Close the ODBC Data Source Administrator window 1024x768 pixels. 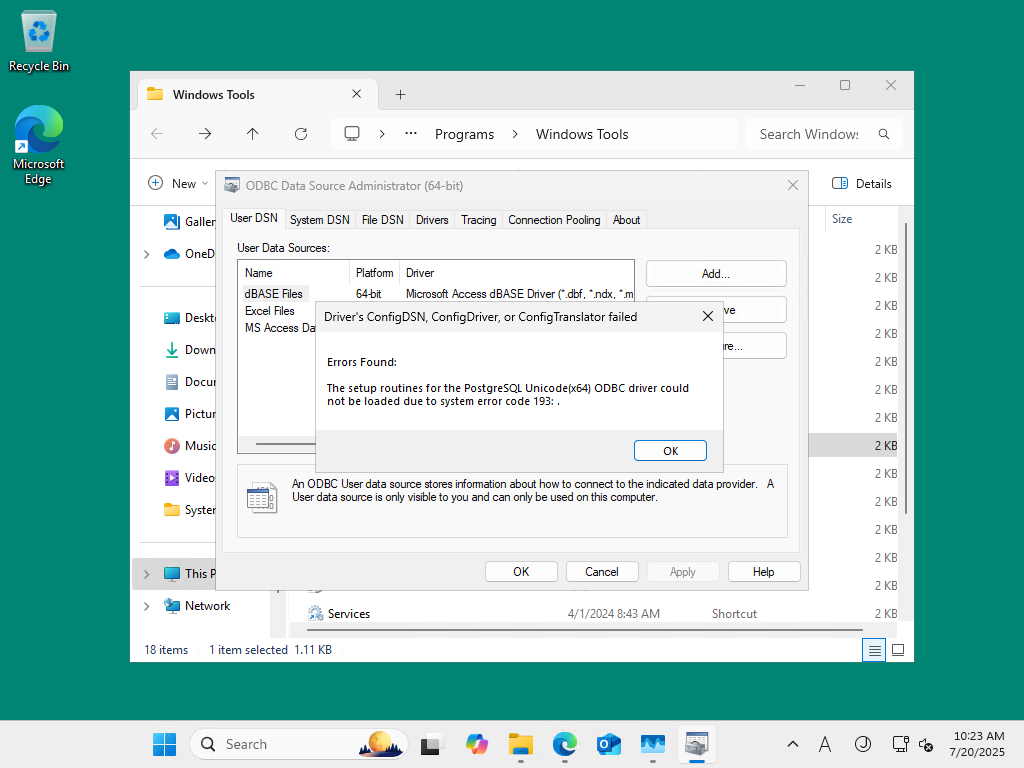(x=793, y=185)
